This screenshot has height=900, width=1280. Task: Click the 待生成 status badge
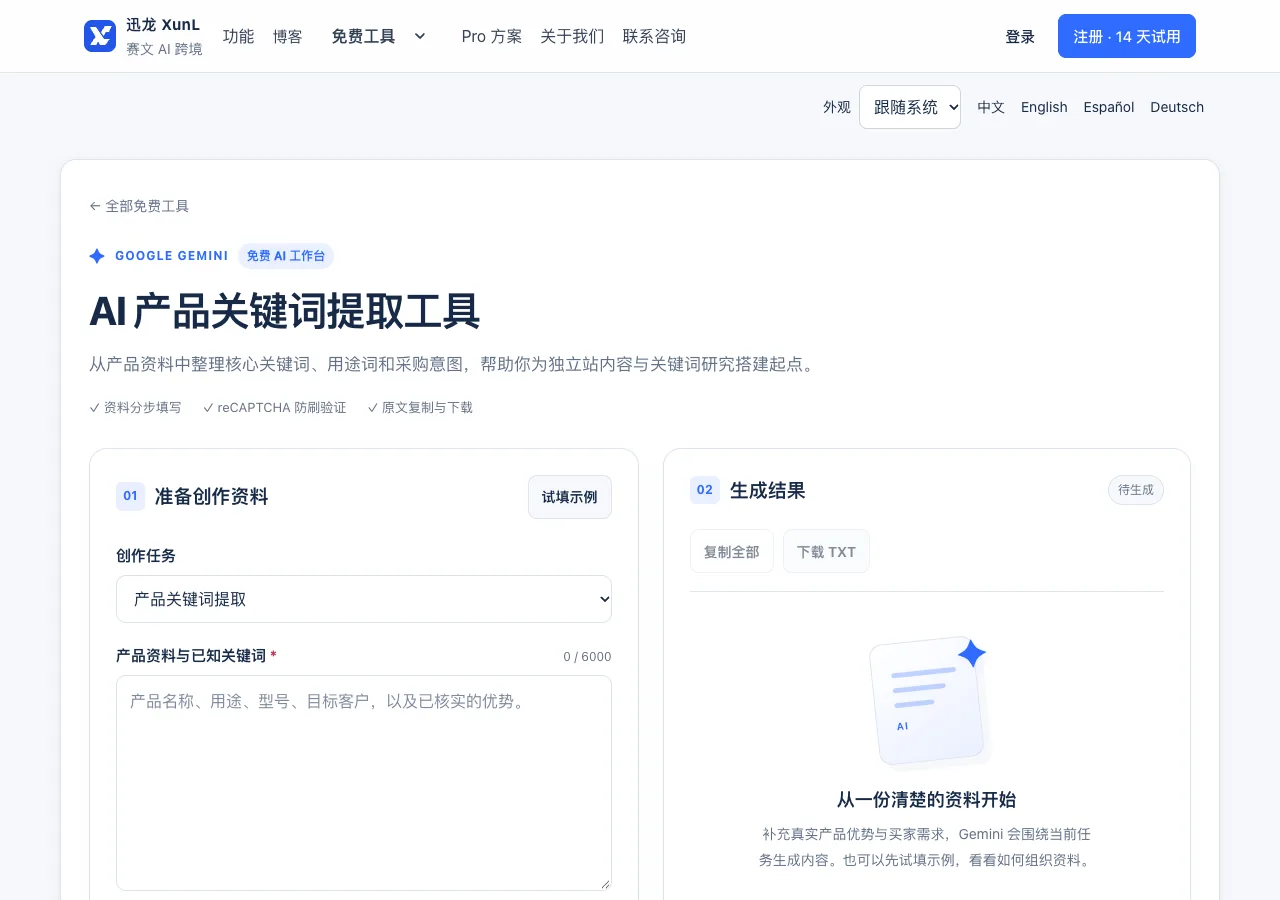1136,490
